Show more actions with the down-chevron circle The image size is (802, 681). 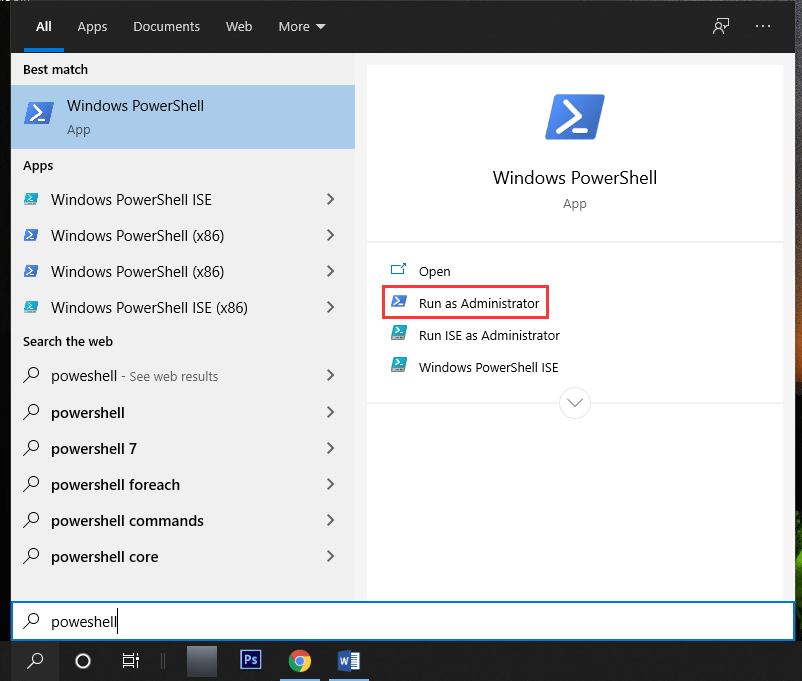pos(574,403)
